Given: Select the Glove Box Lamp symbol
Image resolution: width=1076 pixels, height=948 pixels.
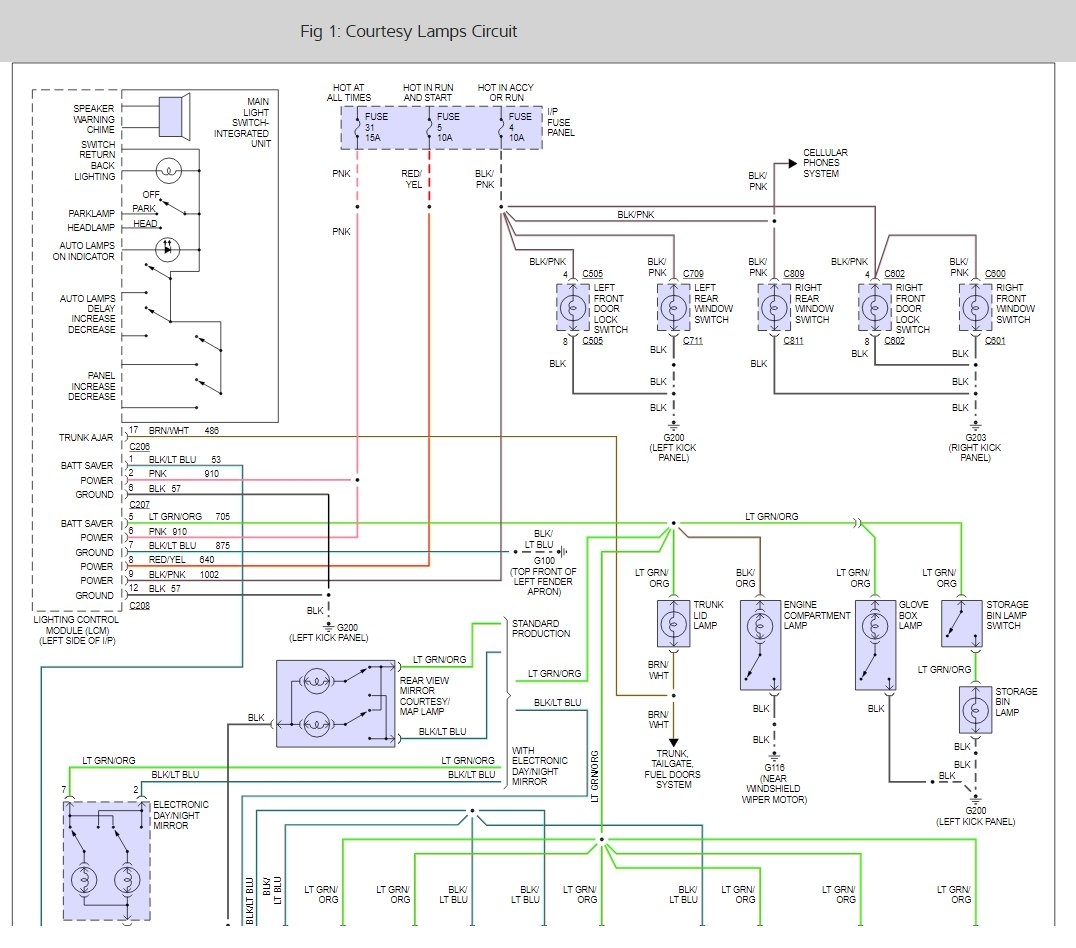Looking at the screenshot, I should (875, 645).
